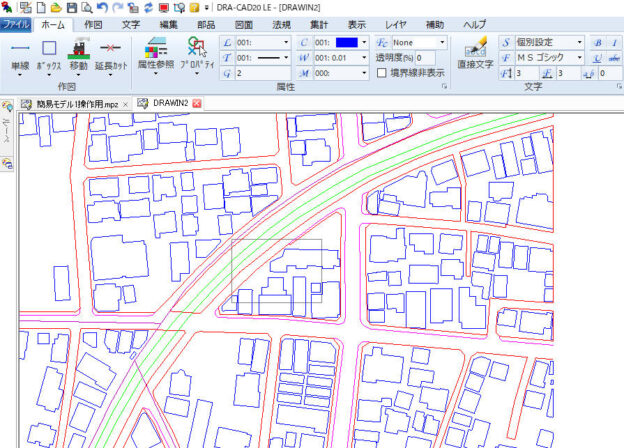Open the line width 001: 0.01 dropdown

(364, 58)
